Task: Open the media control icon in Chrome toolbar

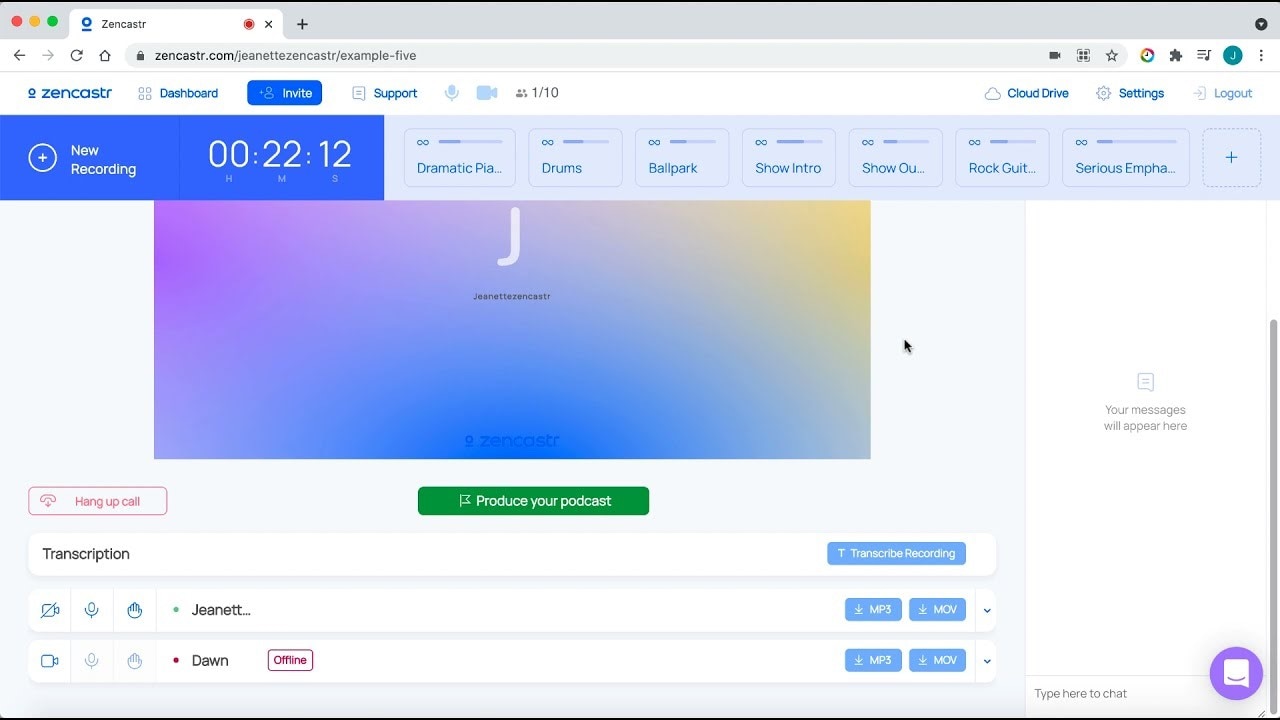Action: [x=1204, y=56]
